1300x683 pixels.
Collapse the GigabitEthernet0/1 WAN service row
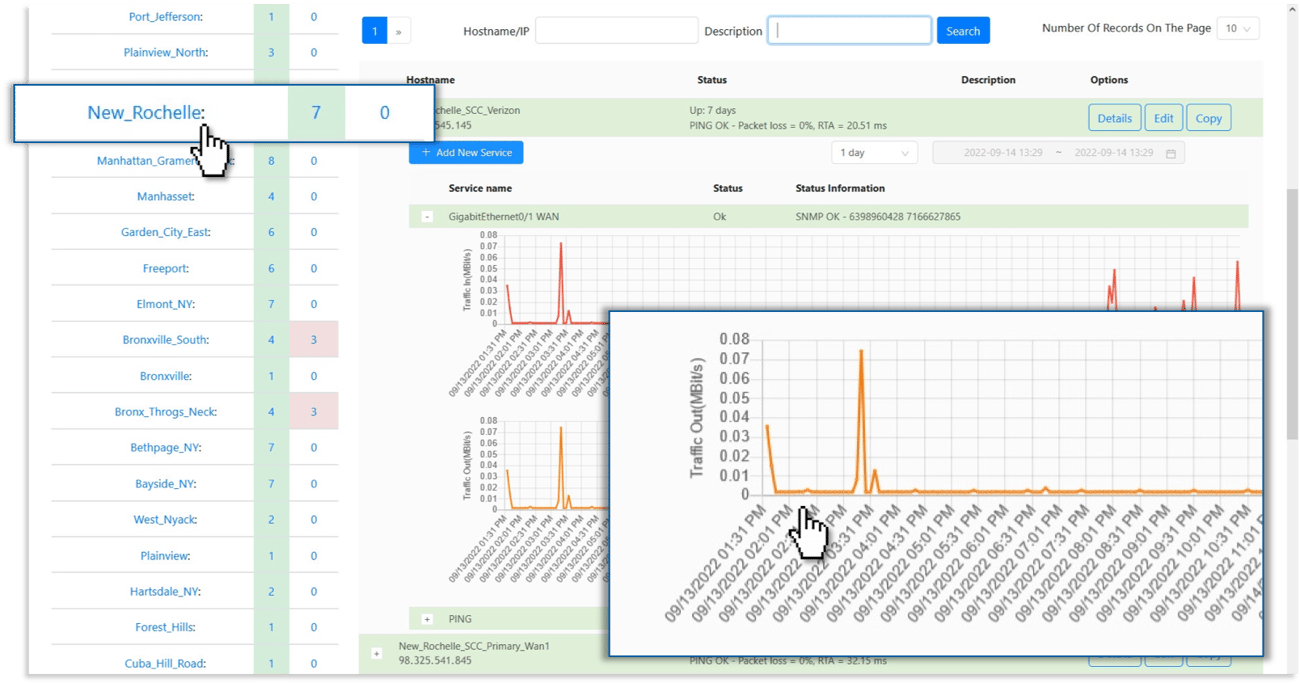[427, 216]
